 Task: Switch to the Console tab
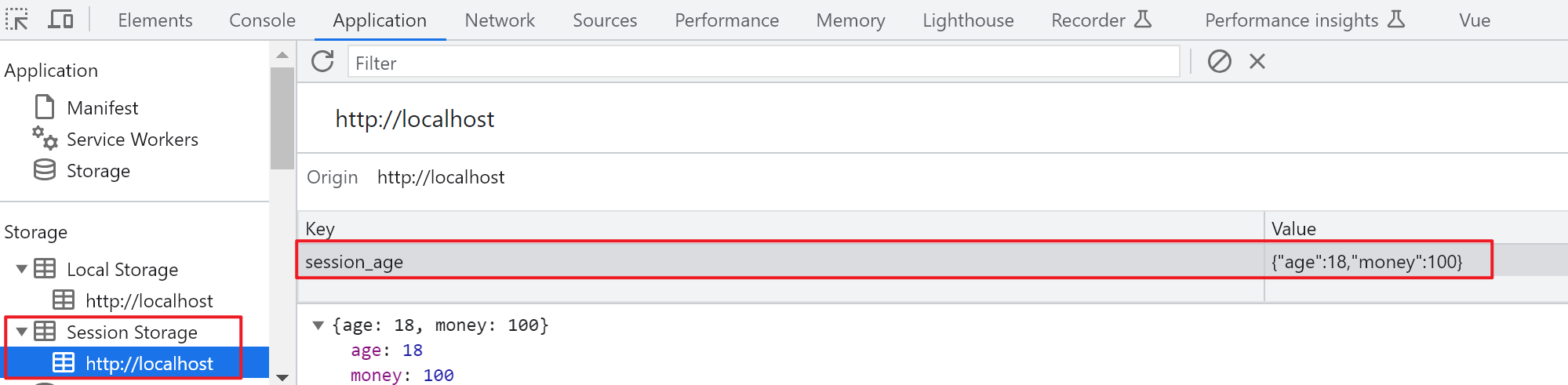click(x=262, y=20)
